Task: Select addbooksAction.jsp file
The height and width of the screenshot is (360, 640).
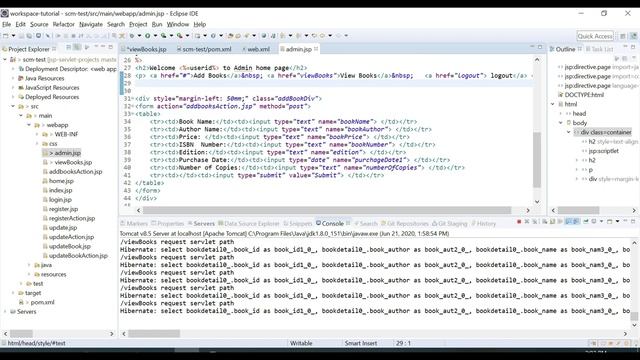Action: (x=76, y=172)
